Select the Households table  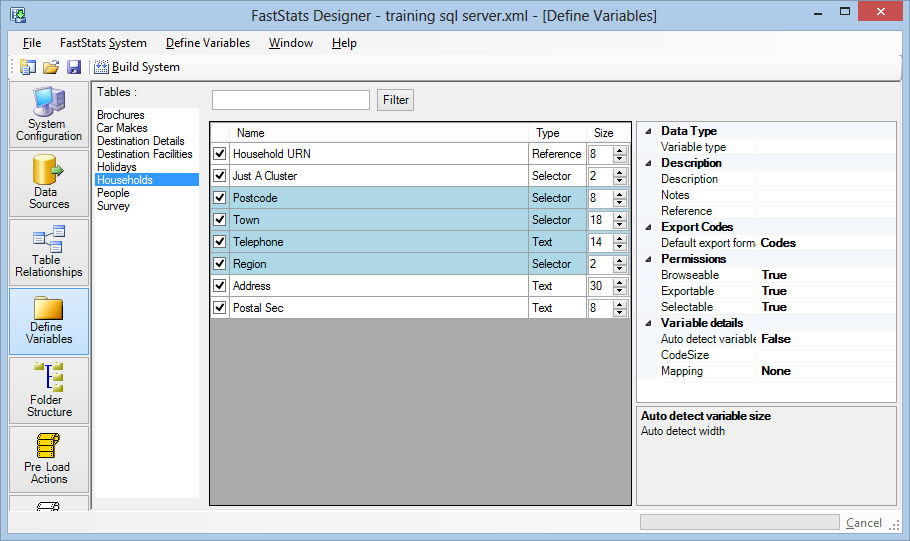click(147, 180)
